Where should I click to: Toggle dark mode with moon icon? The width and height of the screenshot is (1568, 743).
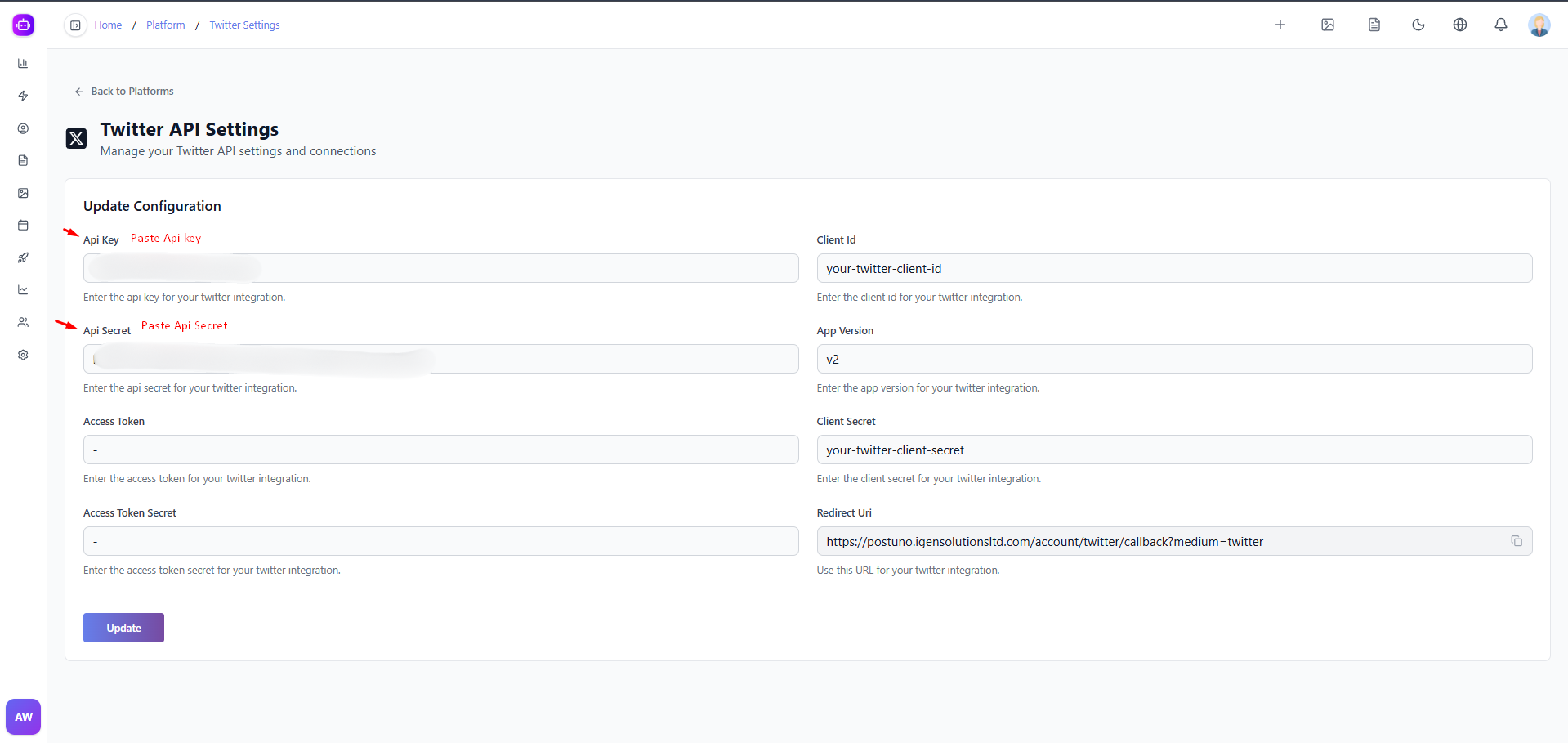tap(1418, 25)
